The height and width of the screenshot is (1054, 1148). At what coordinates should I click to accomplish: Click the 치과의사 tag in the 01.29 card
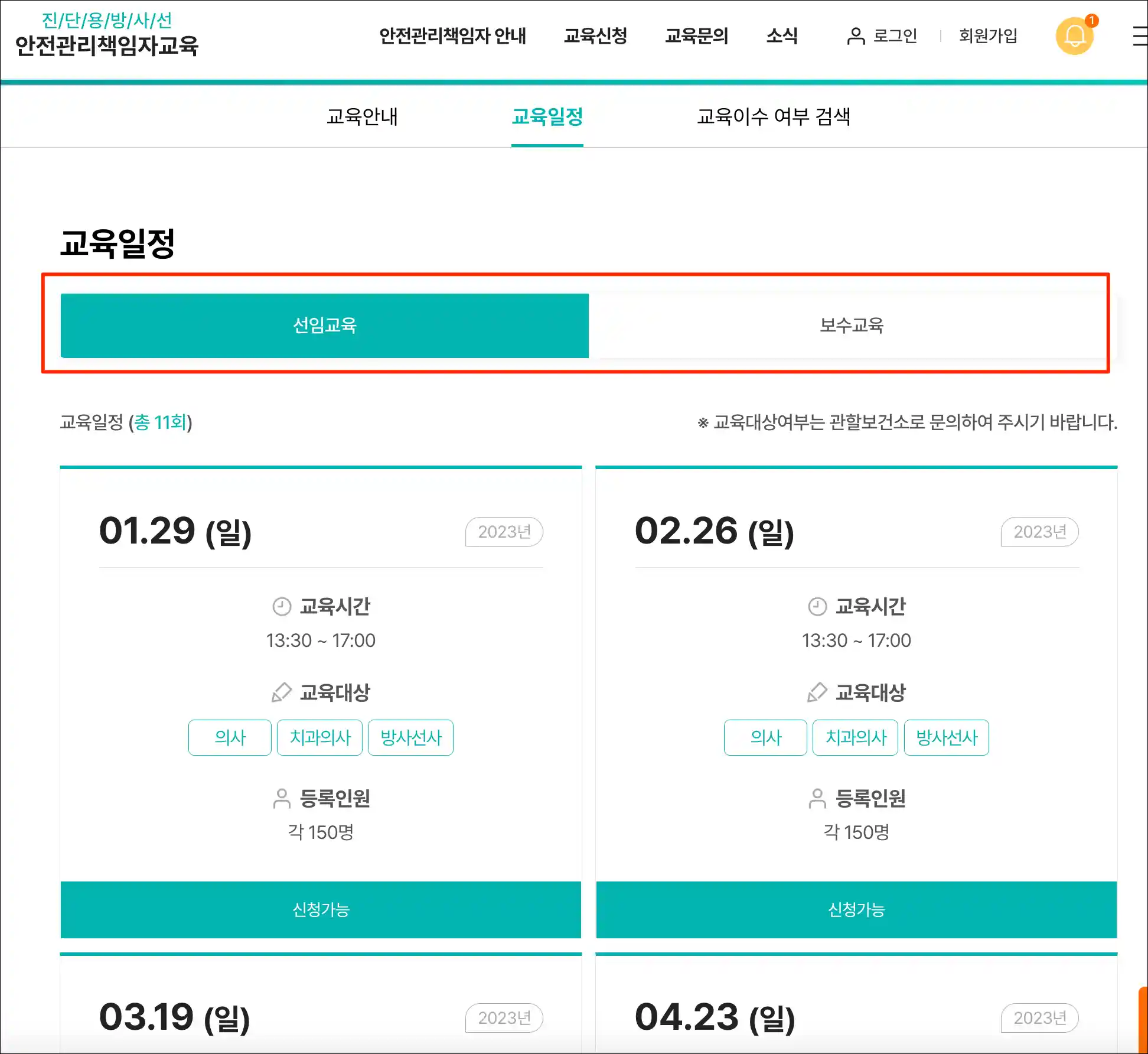click(x=319, y=737)
